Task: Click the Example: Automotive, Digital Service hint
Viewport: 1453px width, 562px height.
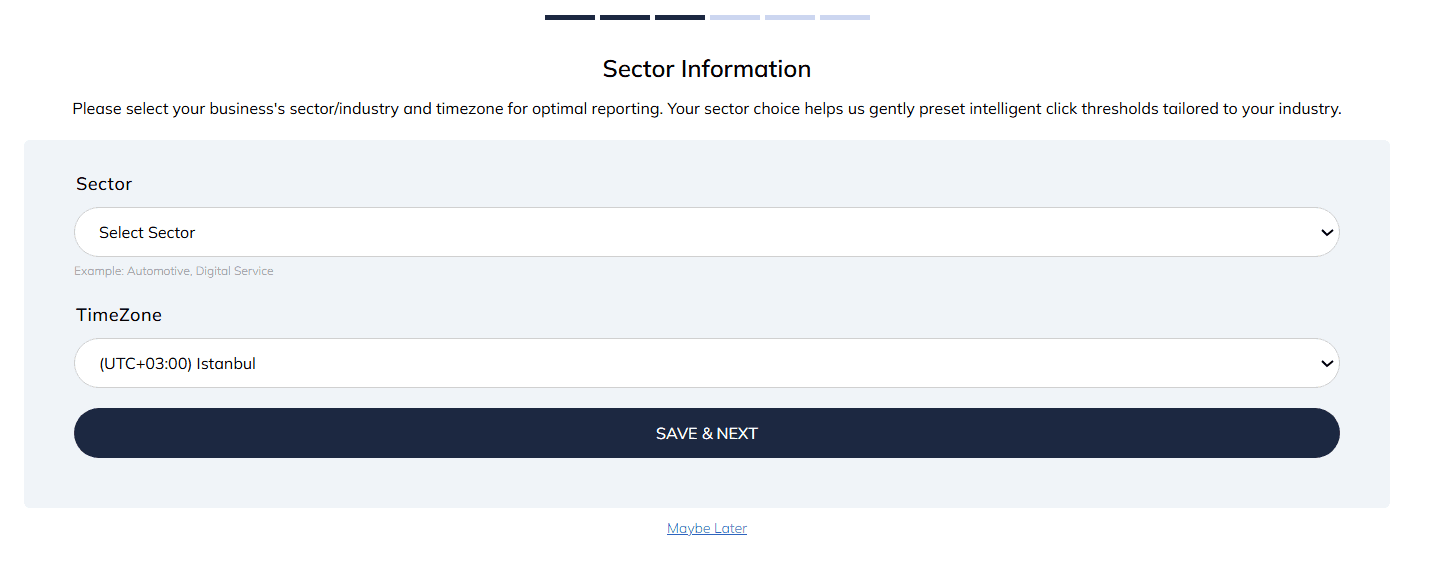Action: [x=173, y=271]
